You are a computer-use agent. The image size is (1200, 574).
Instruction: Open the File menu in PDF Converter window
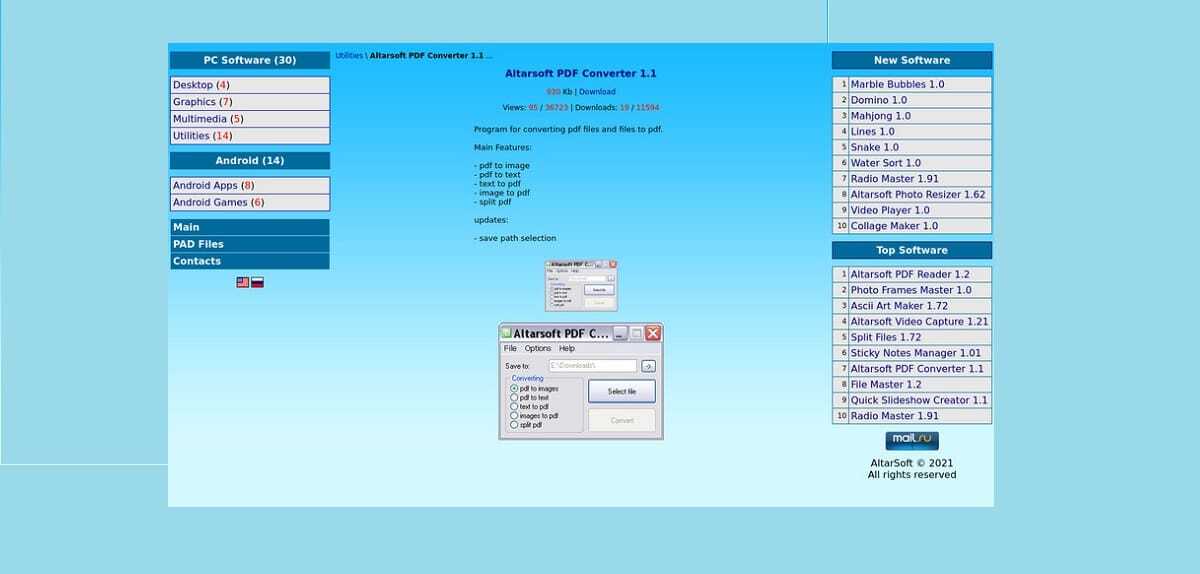coord(510,349)
